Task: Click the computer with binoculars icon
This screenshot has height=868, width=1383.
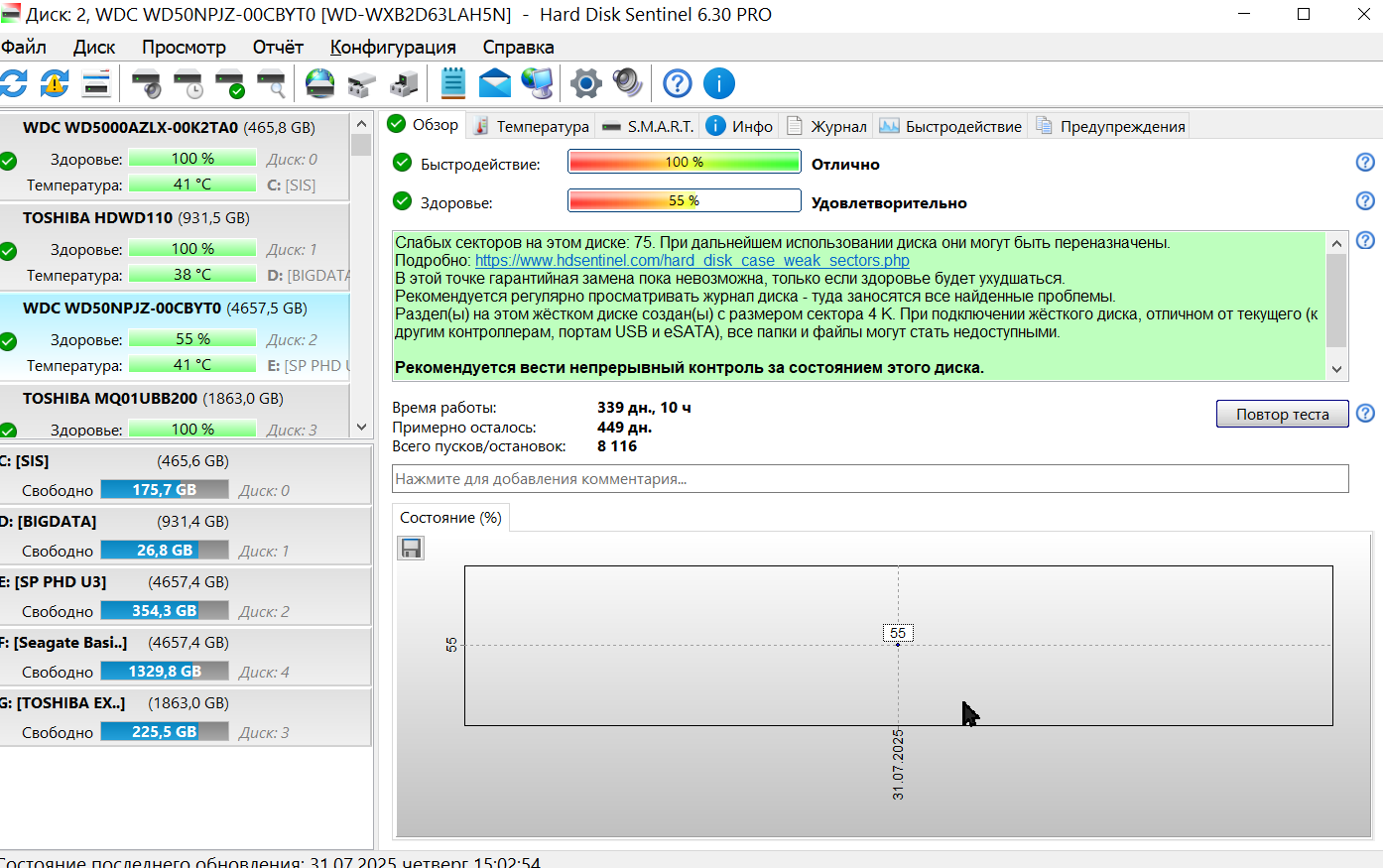Action: (403, 83)
